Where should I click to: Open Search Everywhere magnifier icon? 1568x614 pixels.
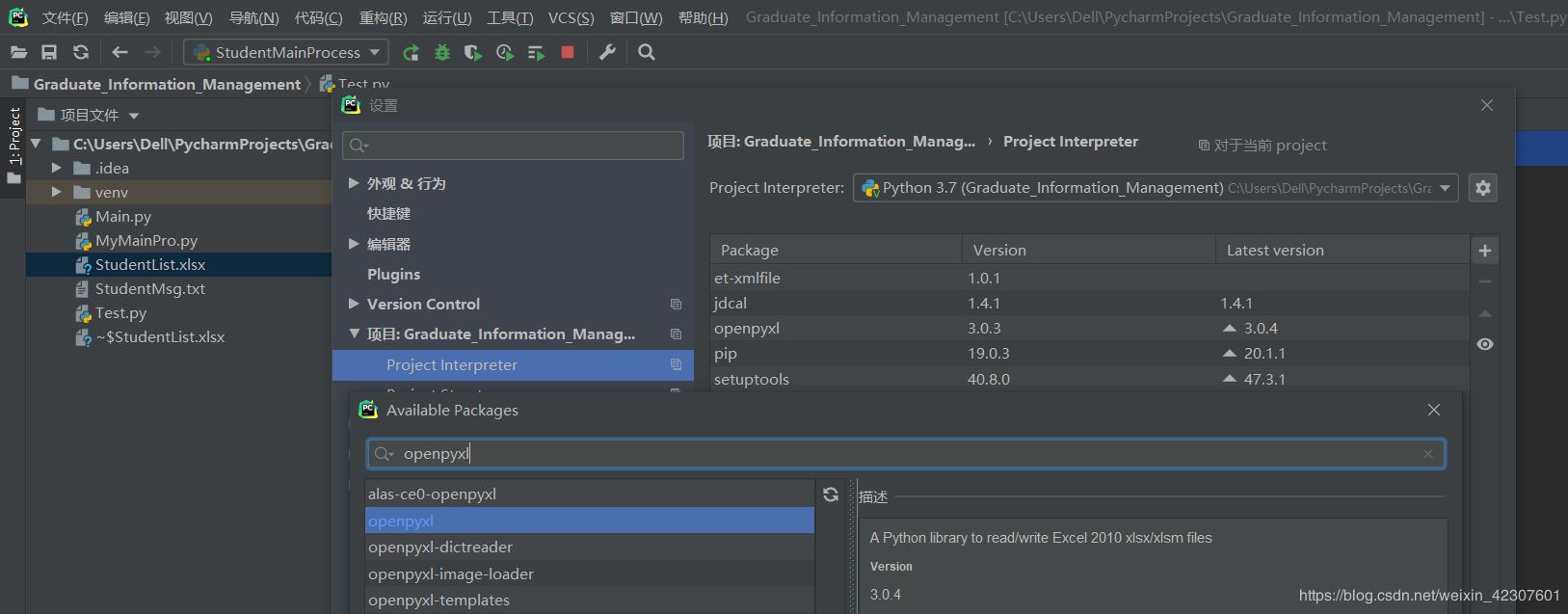pyautogui.click(x=647, y=53)
